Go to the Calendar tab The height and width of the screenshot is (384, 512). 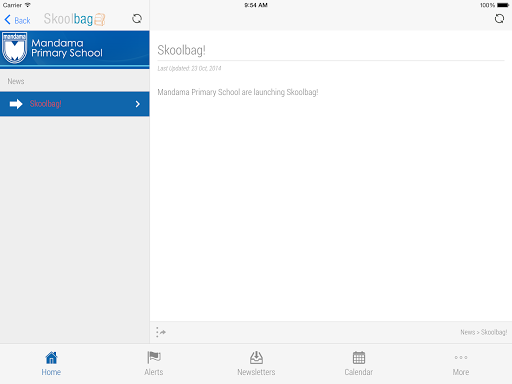pyautogui.click(x=359, y=364)
